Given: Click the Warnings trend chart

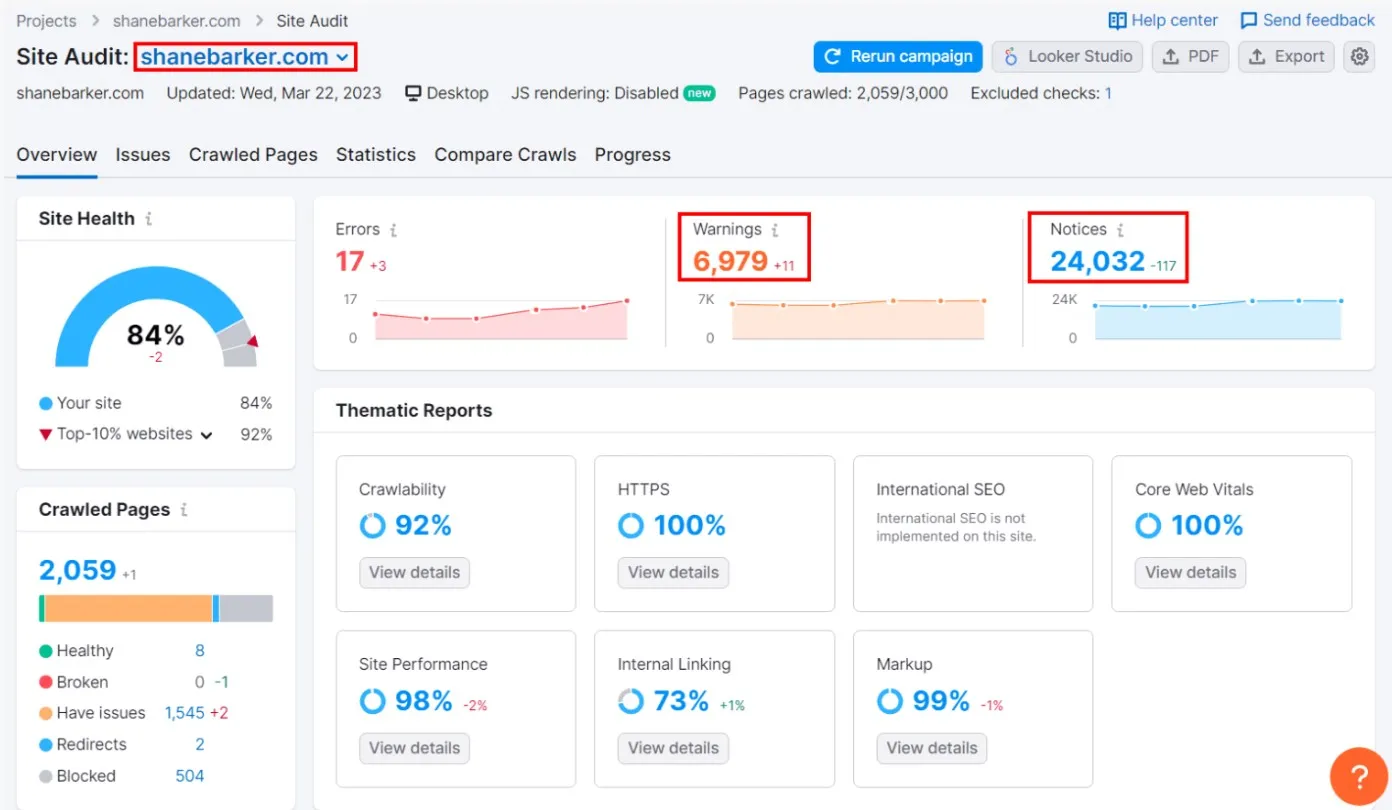Looking at the screenshot, I should [859, 320].
